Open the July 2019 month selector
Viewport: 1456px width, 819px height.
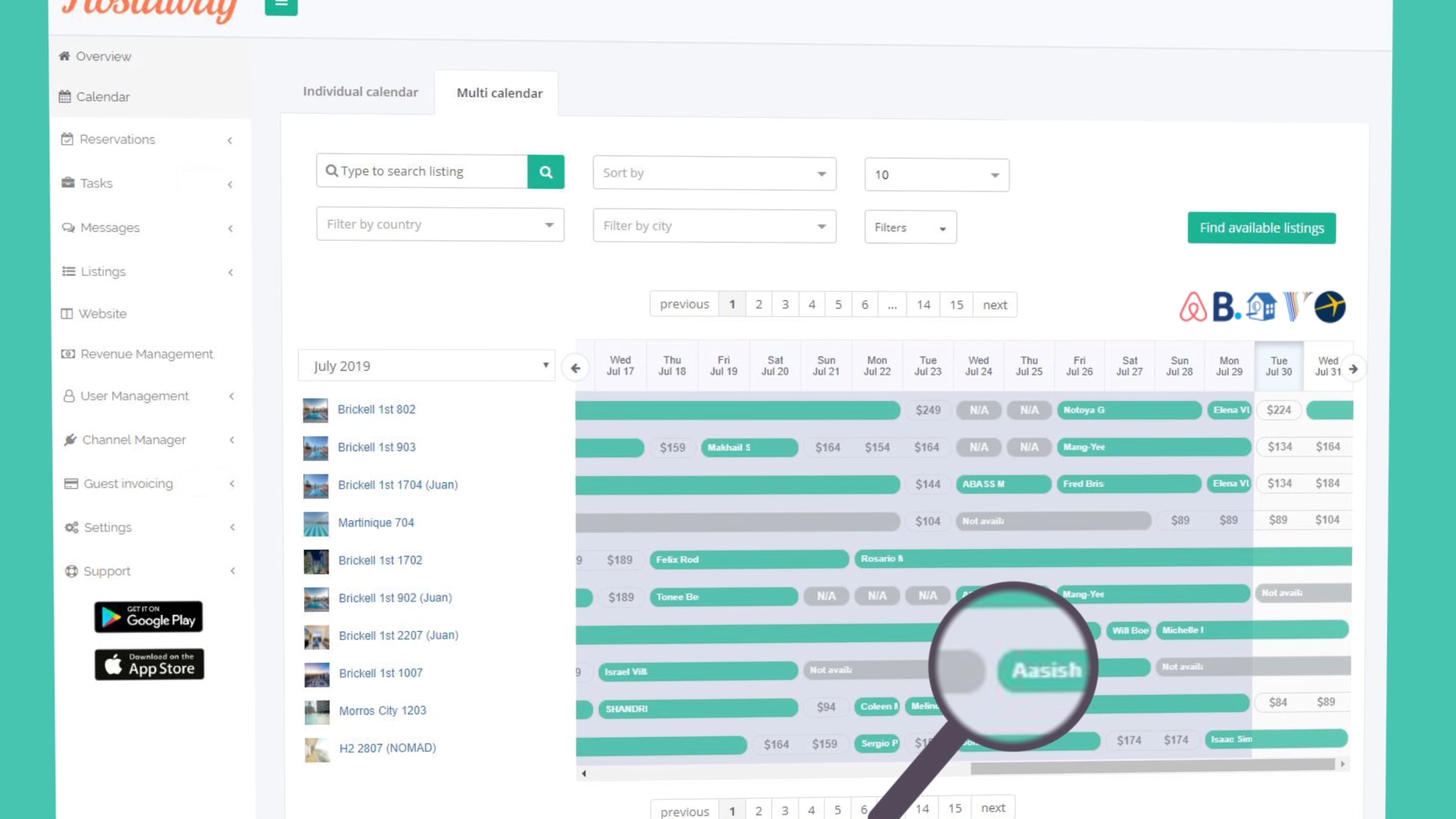[426, 366]
